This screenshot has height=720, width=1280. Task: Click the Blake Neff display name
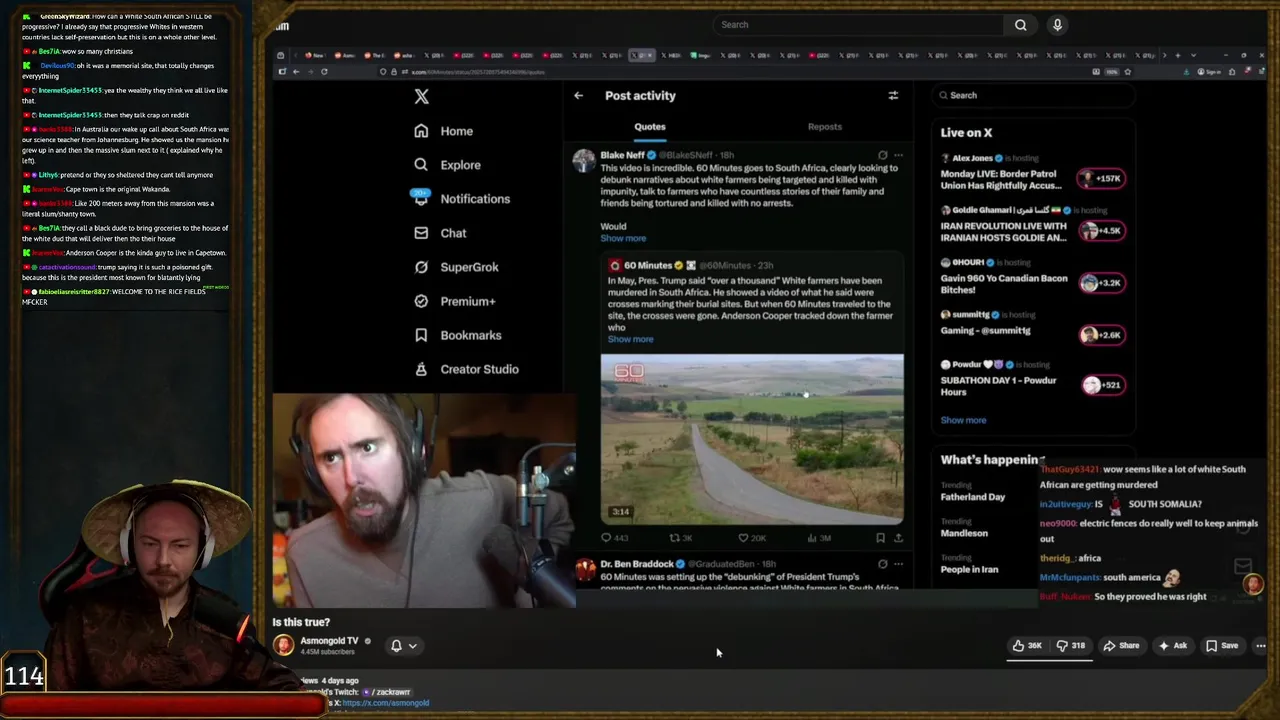pos(622,155)
